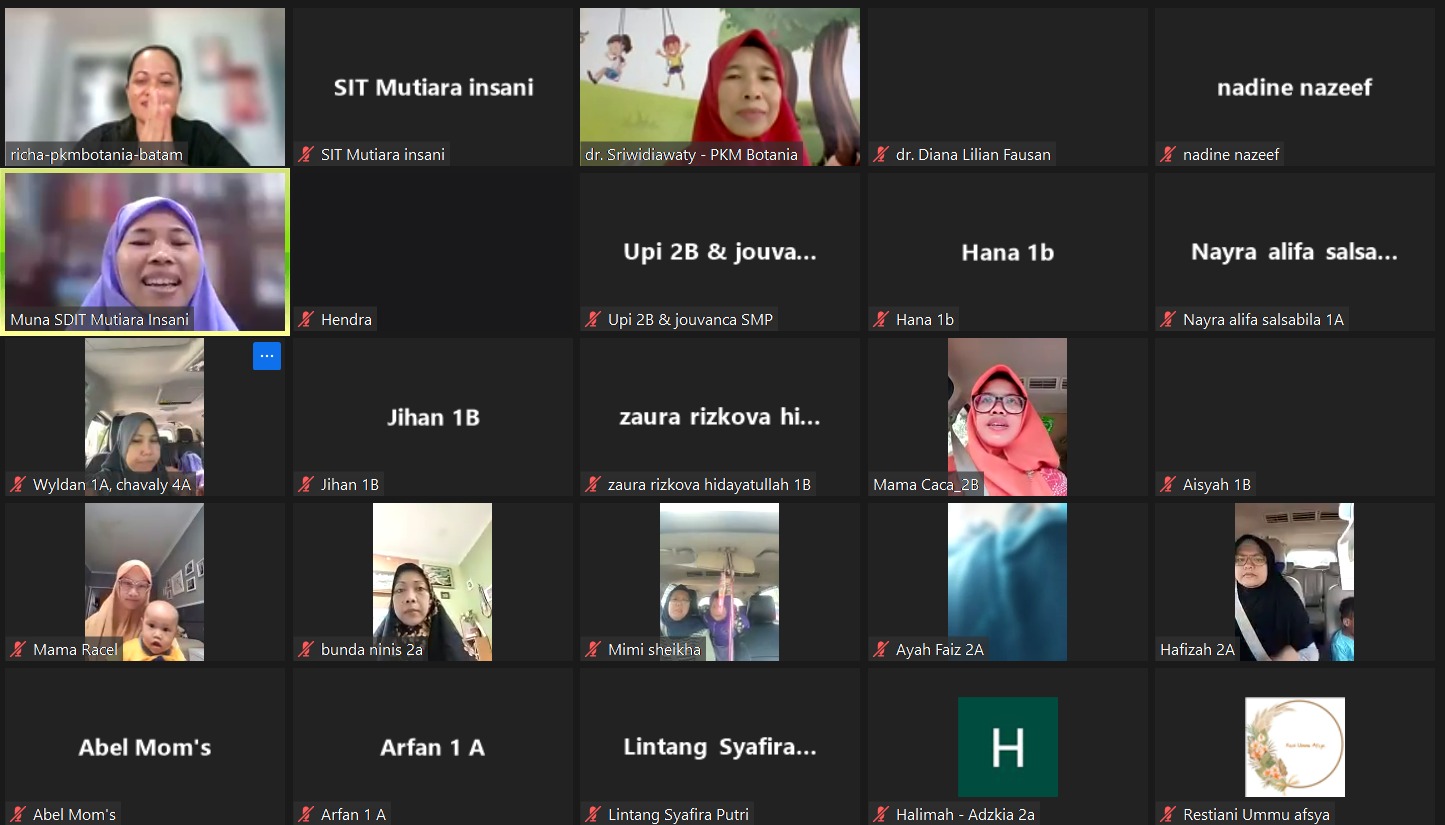This screenshot has height=825, width=1445.
Task: Click the mic icon beside nadine nazeef
Action: (x=1168, y=154)
